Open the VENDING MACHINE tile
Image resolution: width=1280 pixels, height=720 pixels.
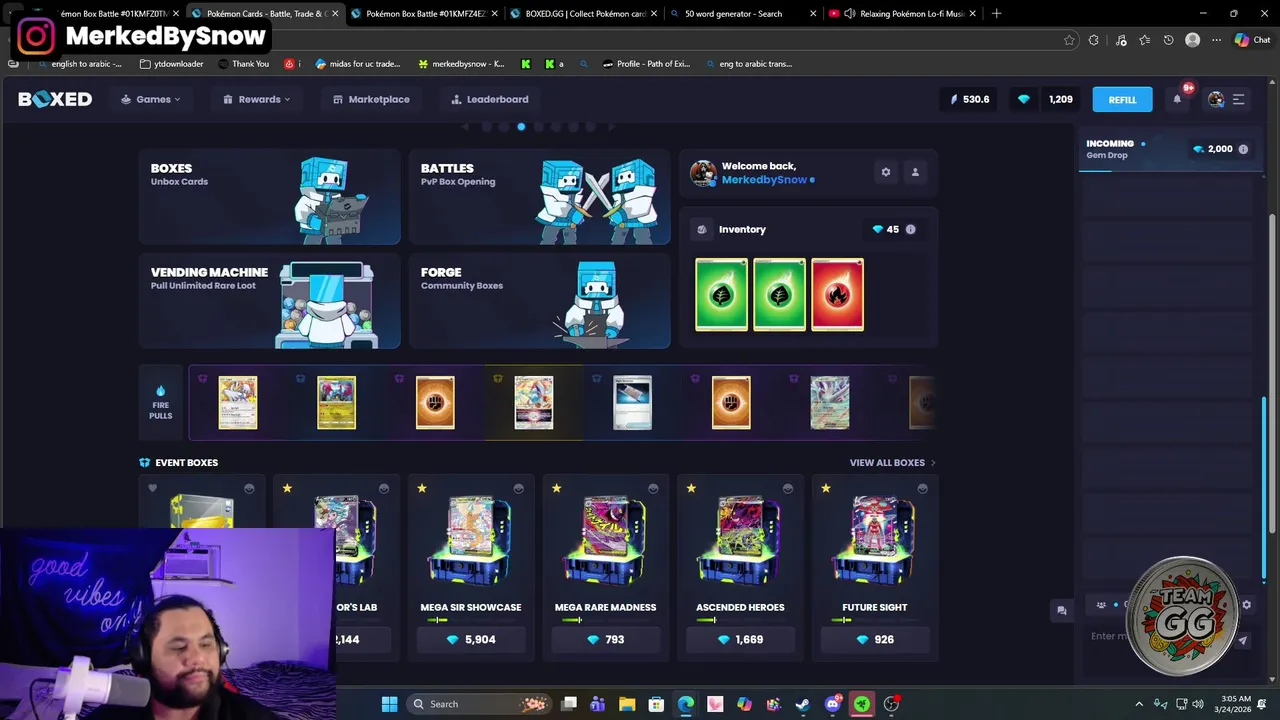point(270,301)
